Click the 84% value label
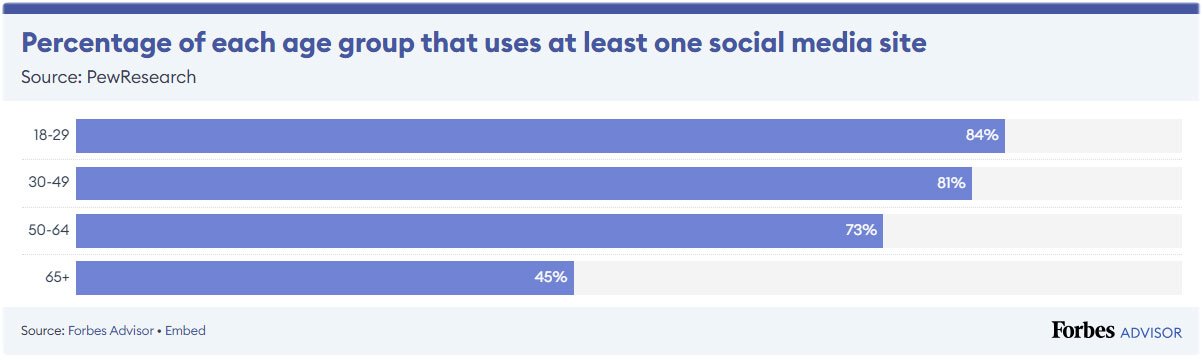The width and height of the screenshot is (1202, 362). (x=982, y=136)
